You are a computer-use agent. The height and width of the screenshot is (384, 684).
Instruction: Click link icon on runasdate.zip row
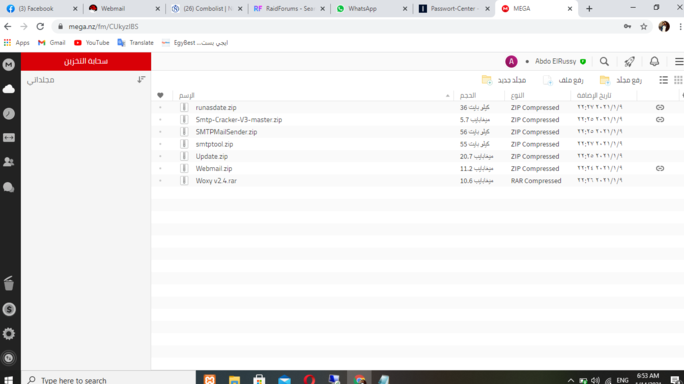point(660,107)
